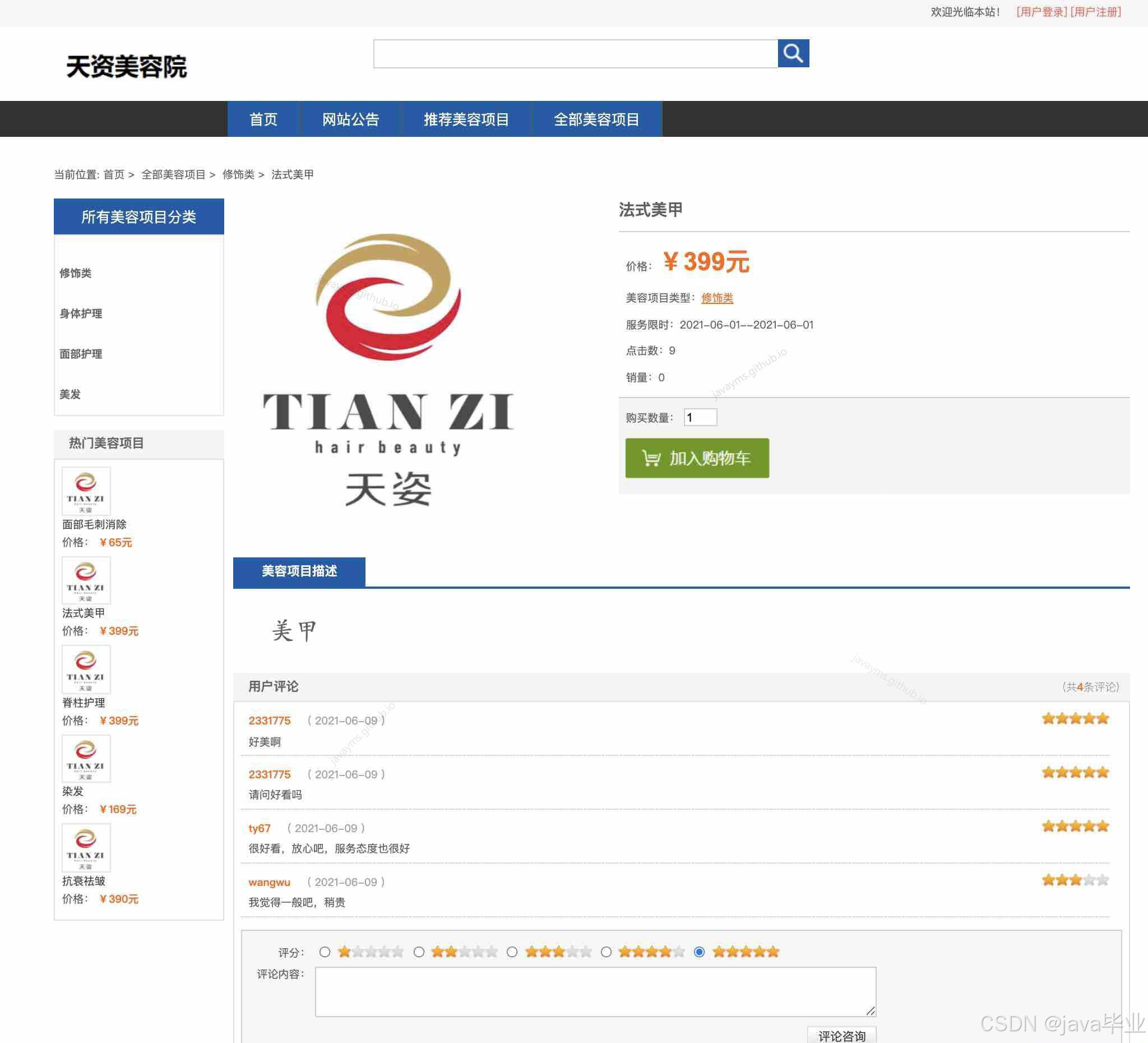Viewport: 1148px width, 1043px height.
Task: Click inside the top search input field
Action: pos(576,53)
